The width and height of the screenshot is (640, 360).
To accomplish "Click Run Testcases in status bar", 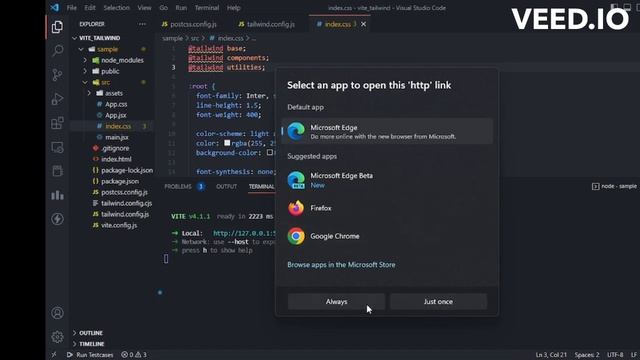I will 90,355.
